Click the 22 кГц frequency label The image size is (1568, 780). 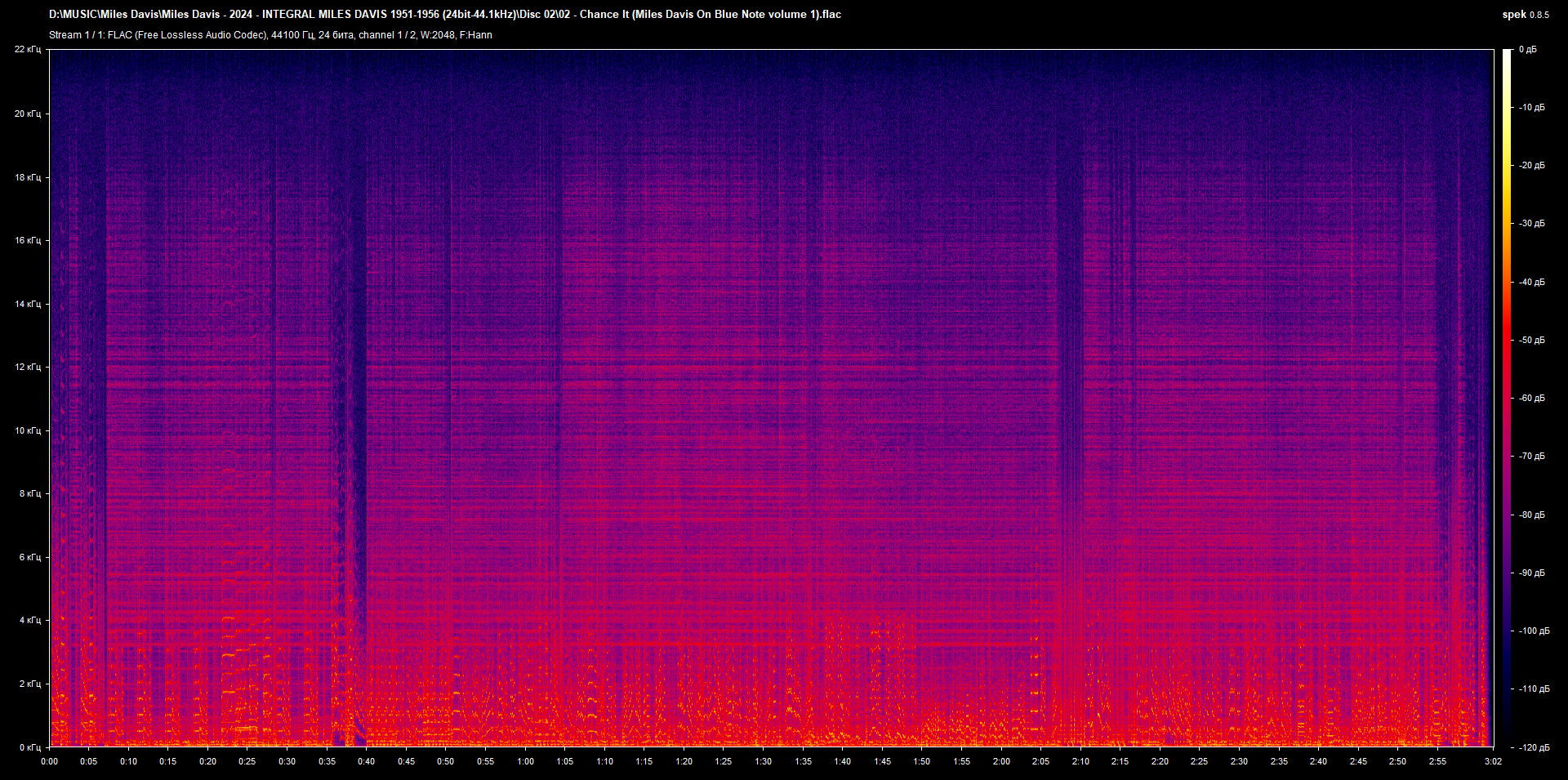(28, 50)
